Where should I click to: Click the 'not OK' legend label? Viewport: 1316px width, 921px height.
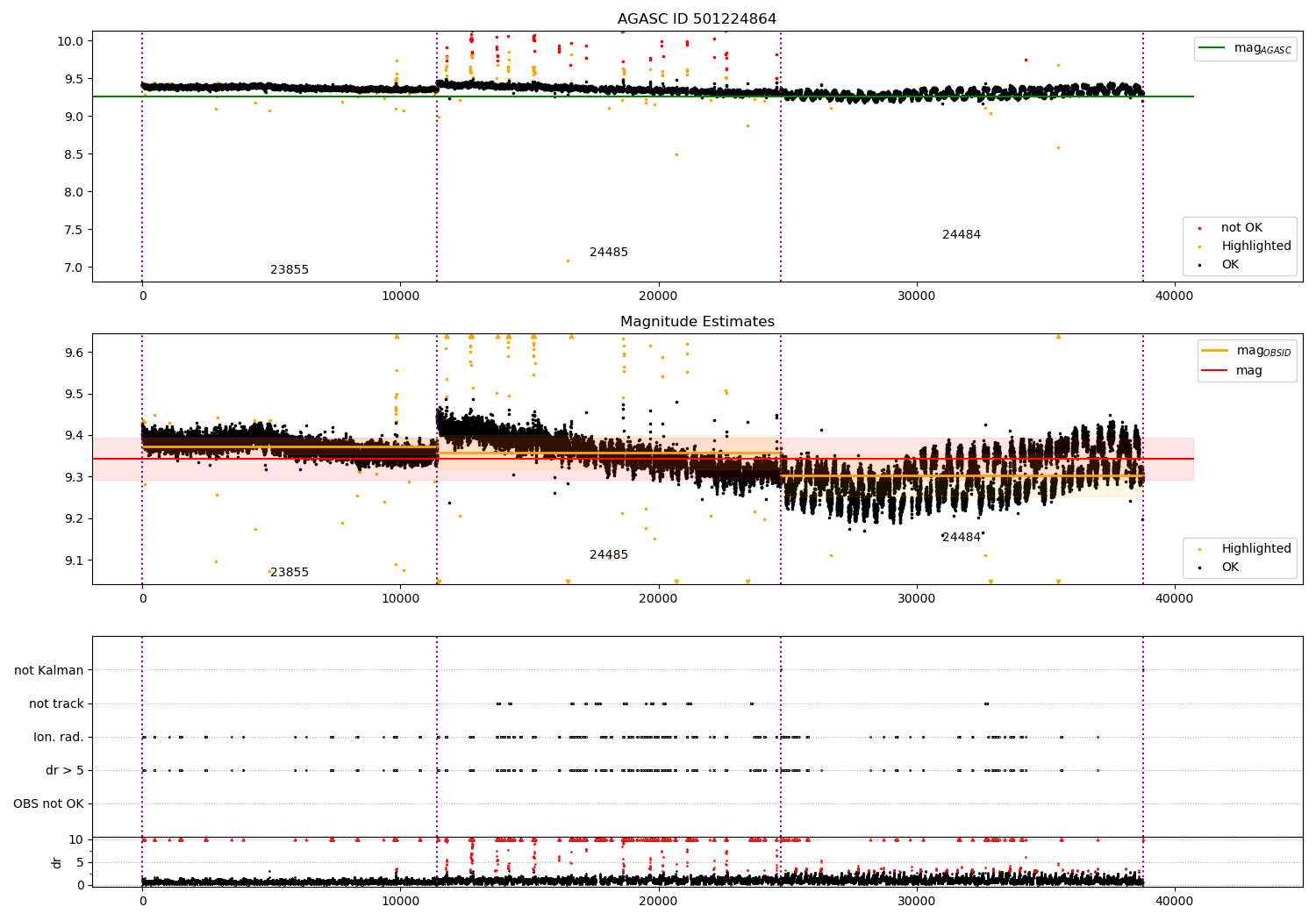coord(1241,227)
